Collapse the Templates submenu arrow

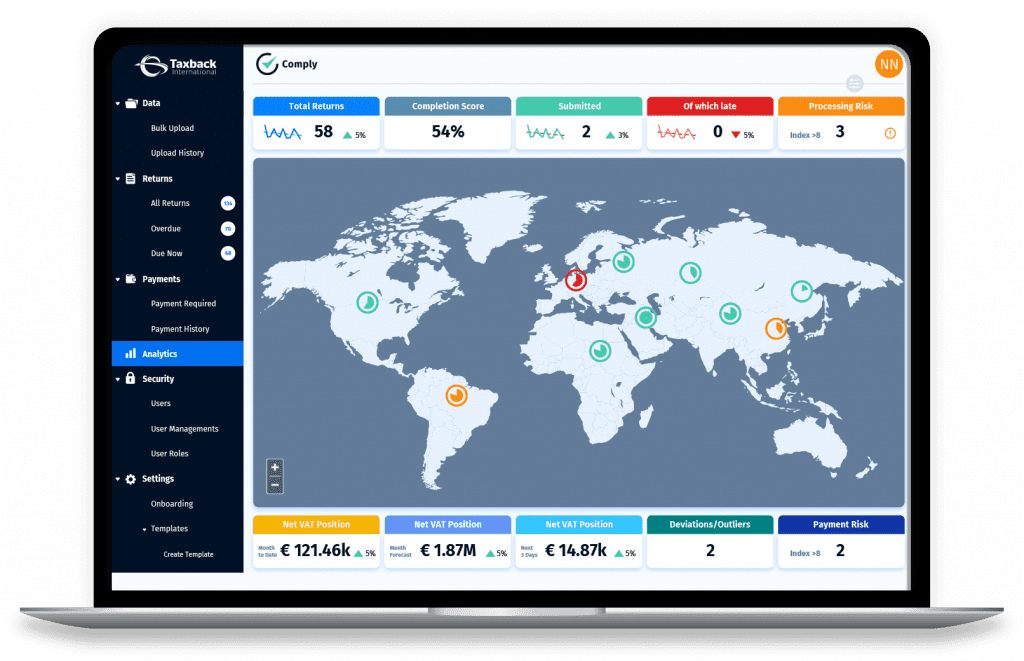(x=144, y=529)
